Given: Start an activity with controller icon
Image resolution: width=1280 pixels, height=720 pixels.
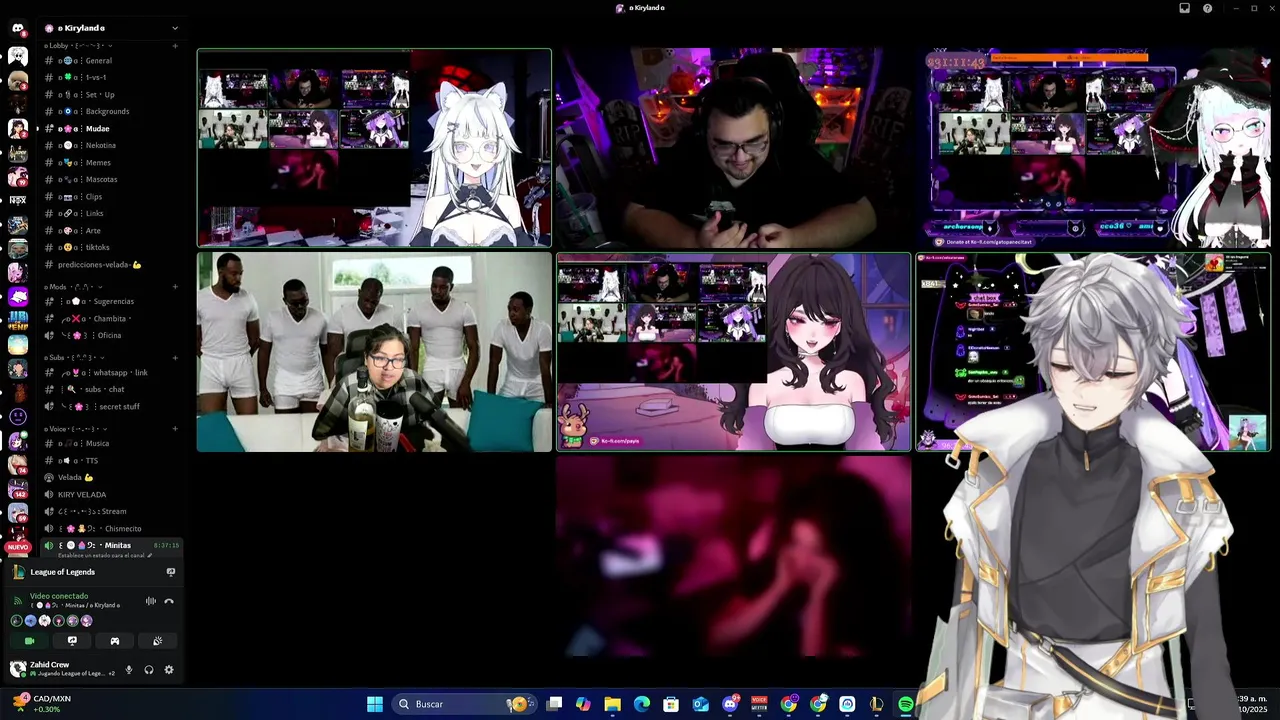Looking at the screenshot, I should coord(115,641).
